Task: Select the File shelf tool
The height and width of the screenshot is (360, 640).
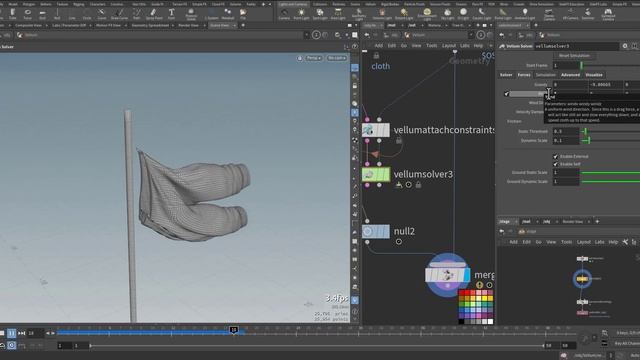Action: coord(243,14)
